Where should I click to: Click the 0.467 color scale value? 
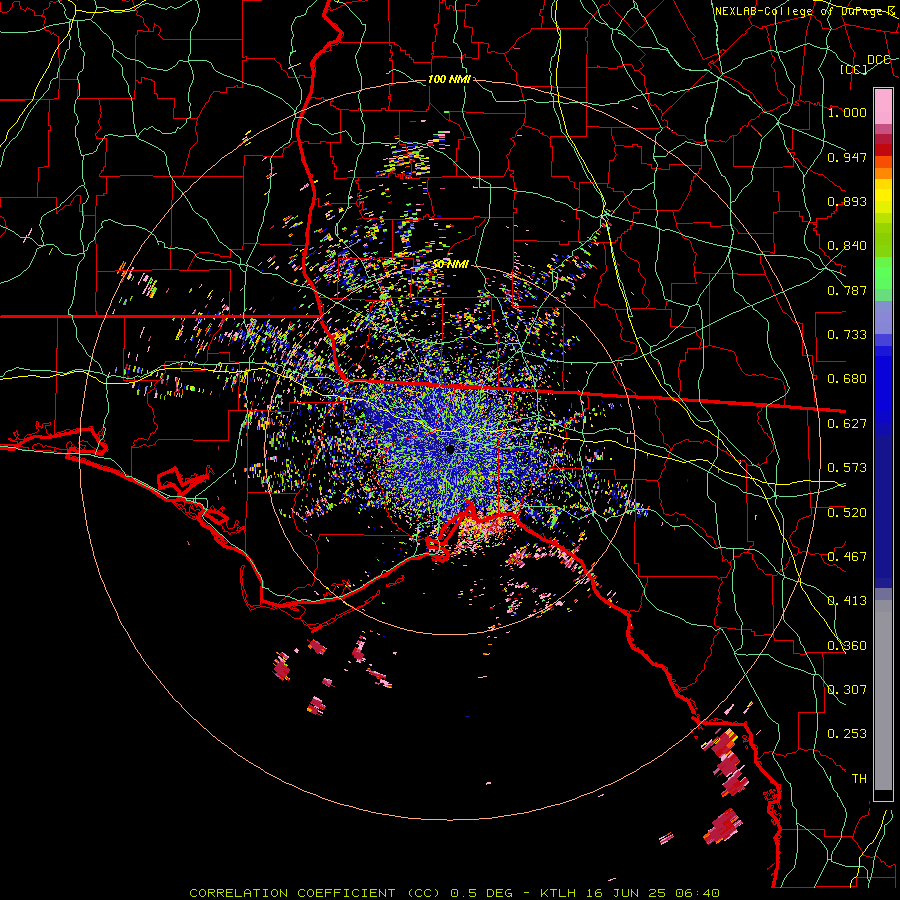(x=847, y=557)
